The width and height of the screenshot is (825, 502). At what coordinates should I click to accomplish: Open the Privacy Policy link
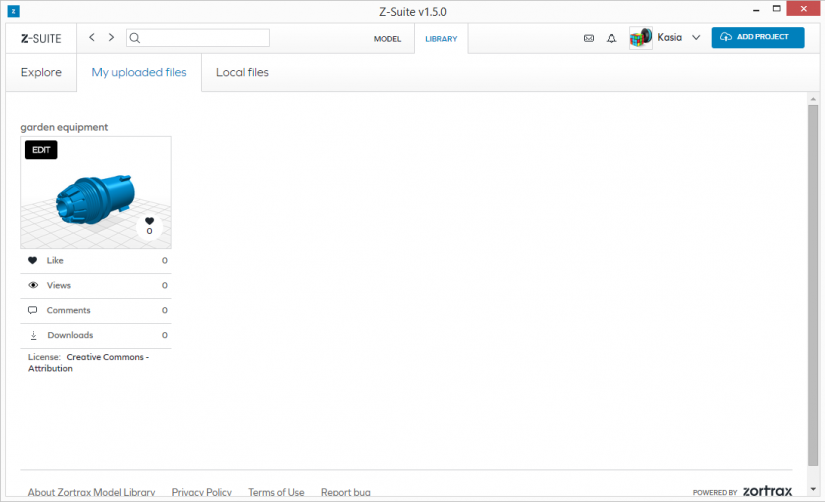[202, 492]
